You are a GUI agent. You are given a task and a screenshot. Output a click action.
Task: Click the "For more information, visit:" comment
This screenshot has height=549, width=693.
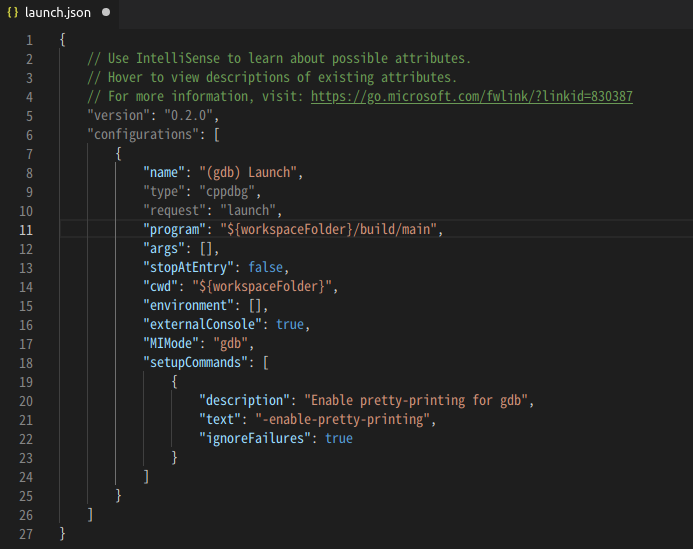pos(195,96)
